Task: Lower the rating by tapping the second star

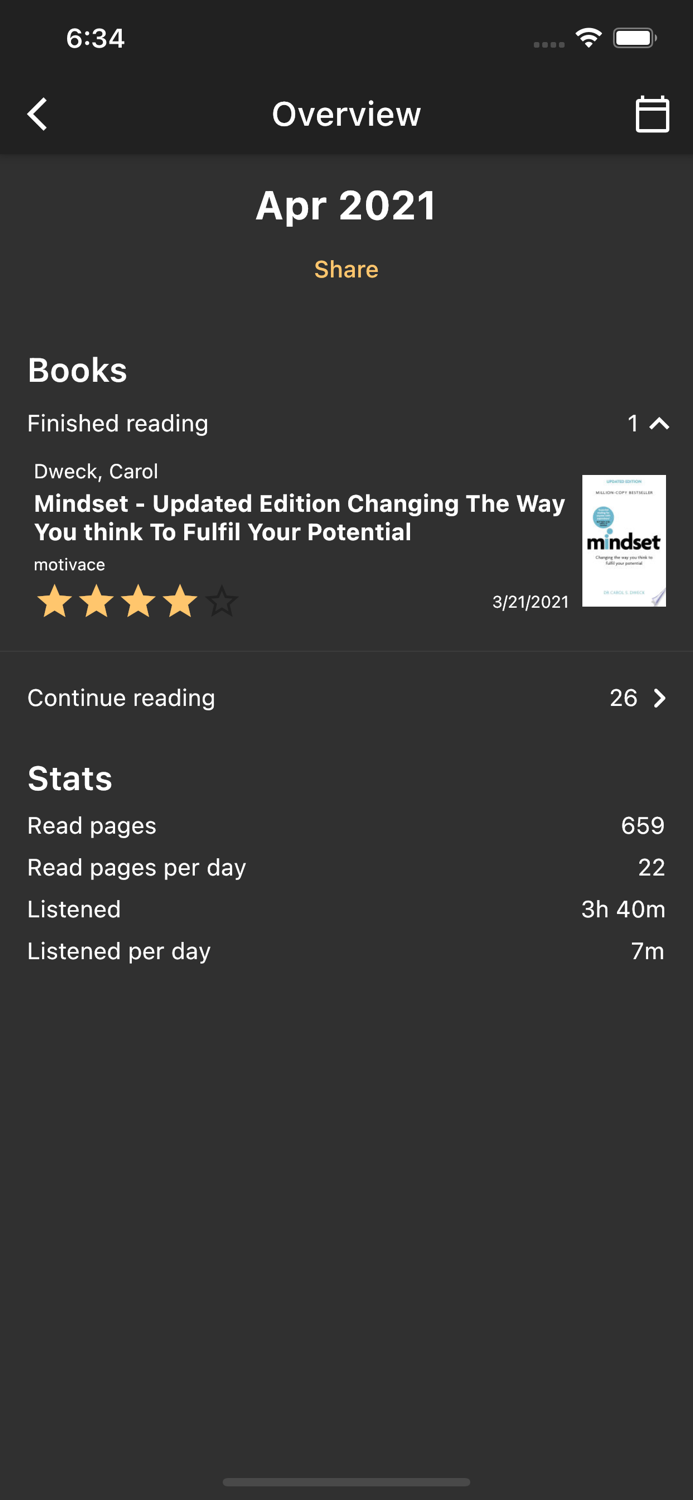Action: (x=96, y=601)
